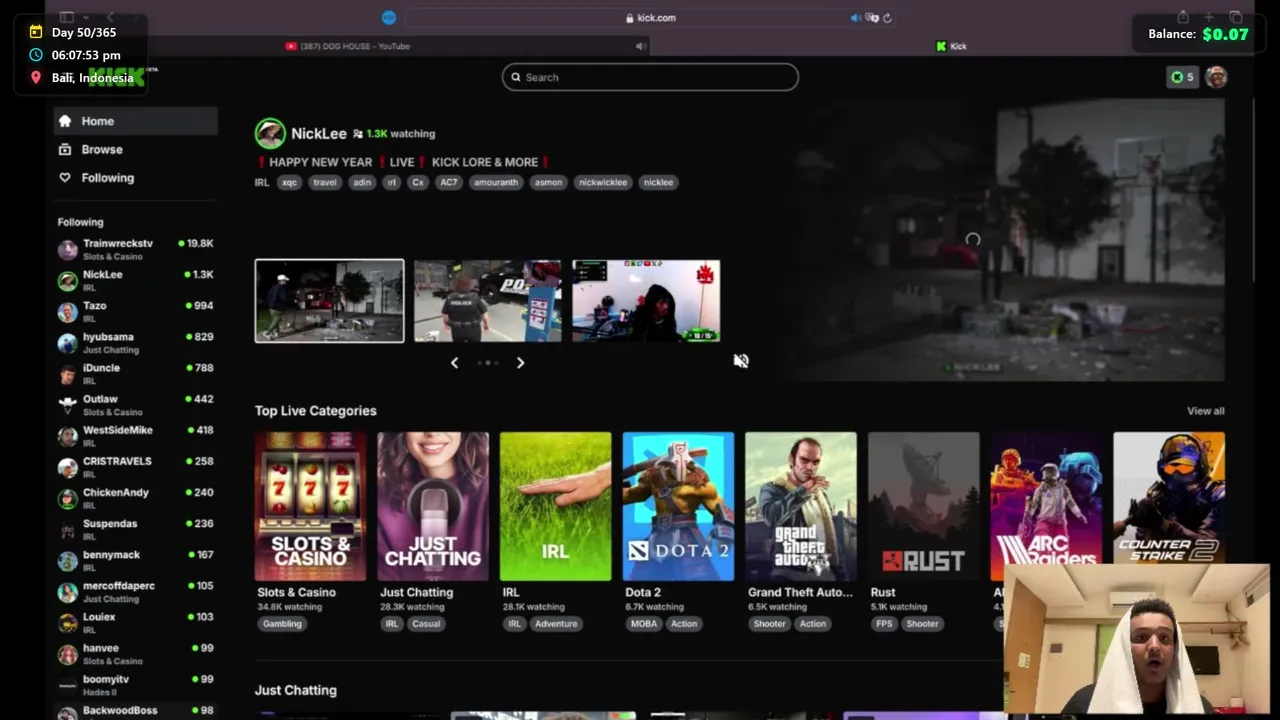Open Outlaw avatar in Following list
Viewport: 1280px width, 720px height.
tap(67, 405)
